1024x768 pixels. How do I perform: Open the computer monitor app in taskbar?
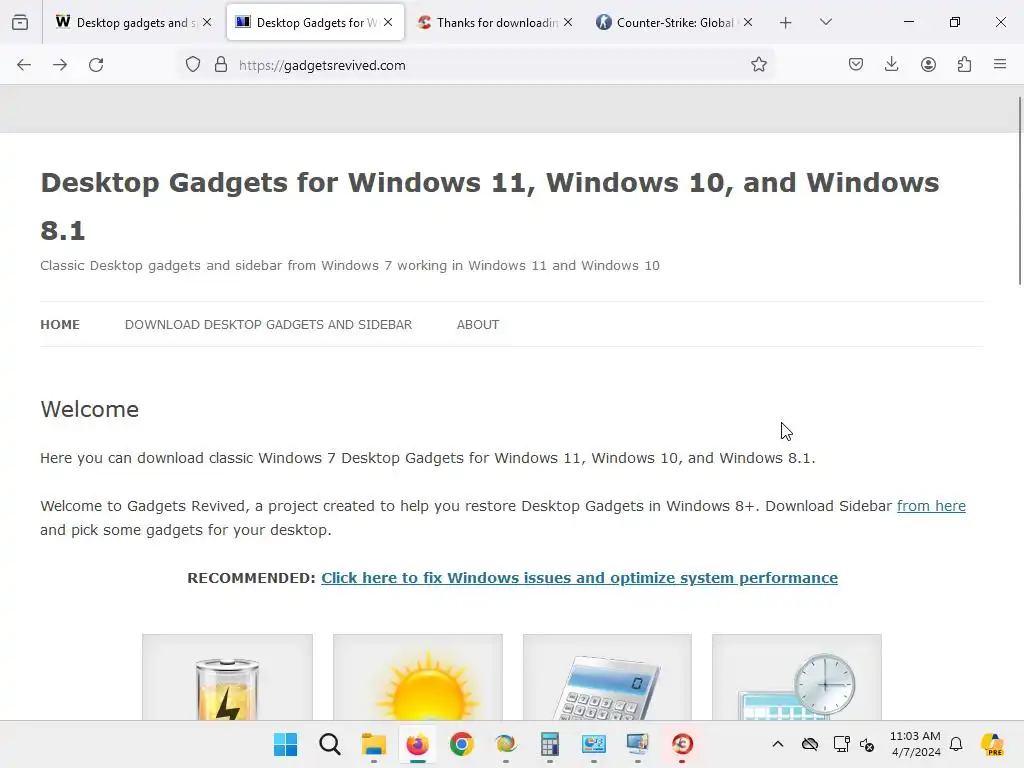(637, 744)
